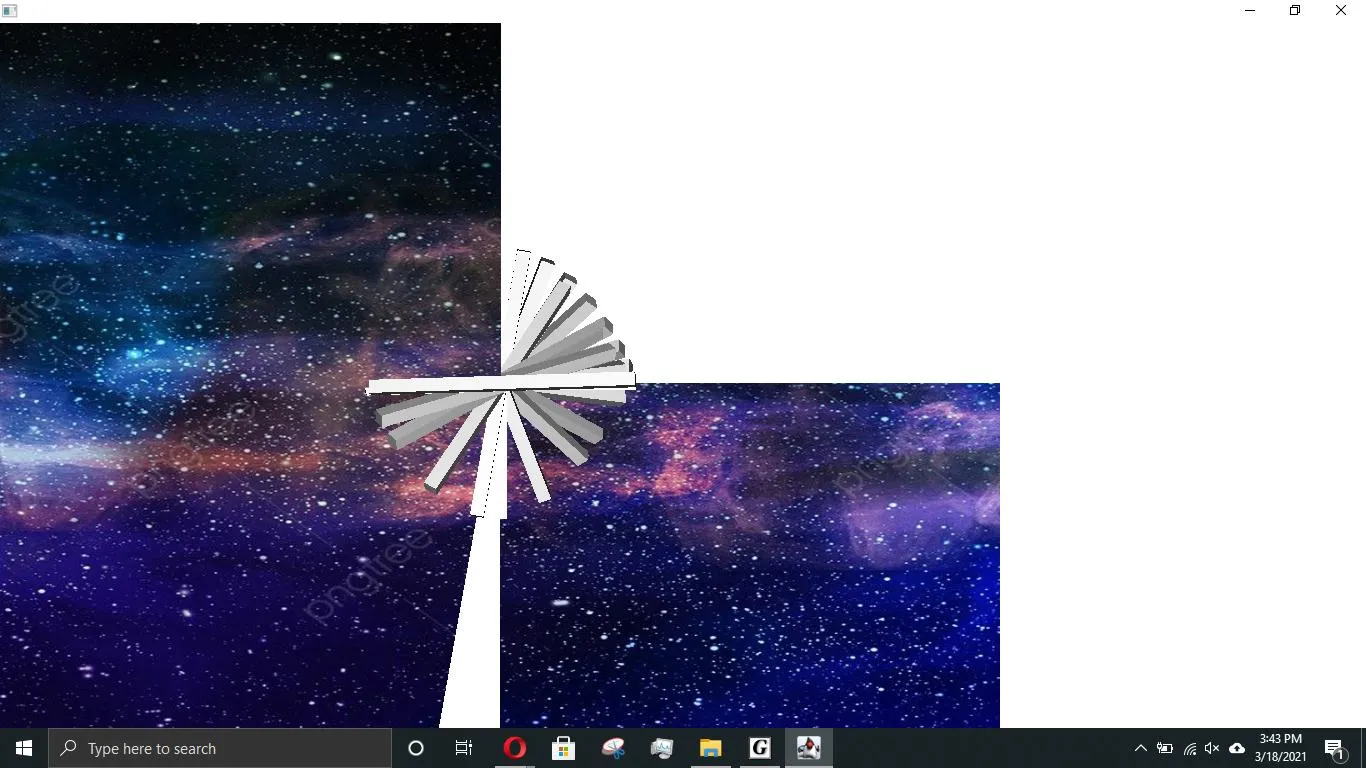The image size is (1366, 768).
Task: Launch Opera browser from the taskbar
Action: point(514,748)
